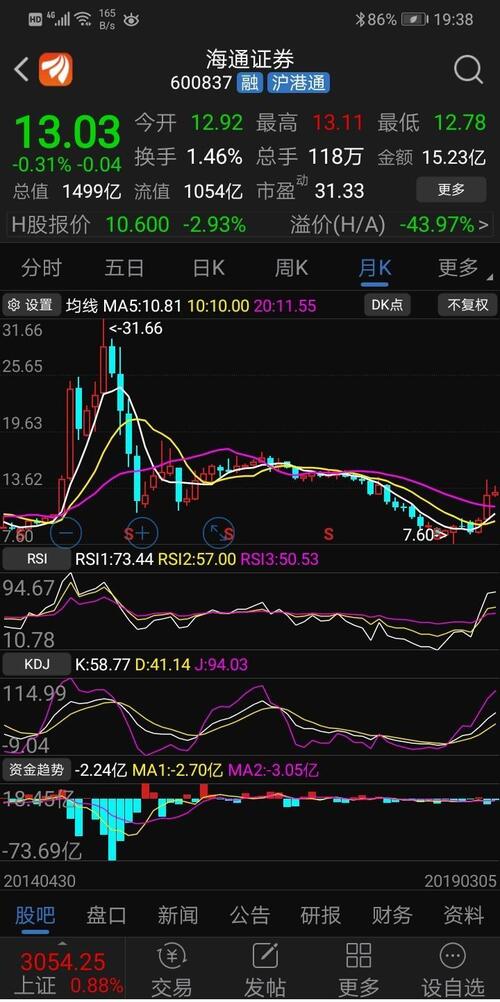Open the search magnifier icon
This screenshot has height=1002, width=500.
coord(468,70)
